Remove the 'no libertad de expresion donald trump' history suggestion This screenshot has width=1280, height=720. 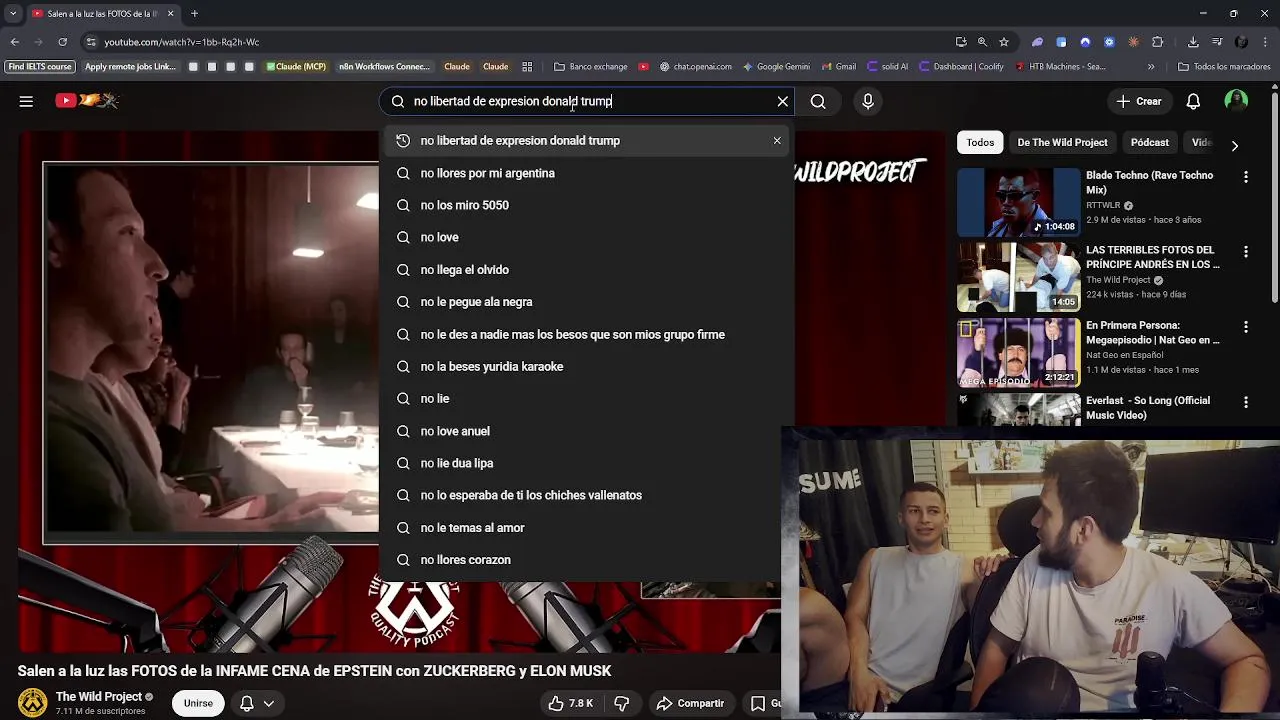(777, 141)
